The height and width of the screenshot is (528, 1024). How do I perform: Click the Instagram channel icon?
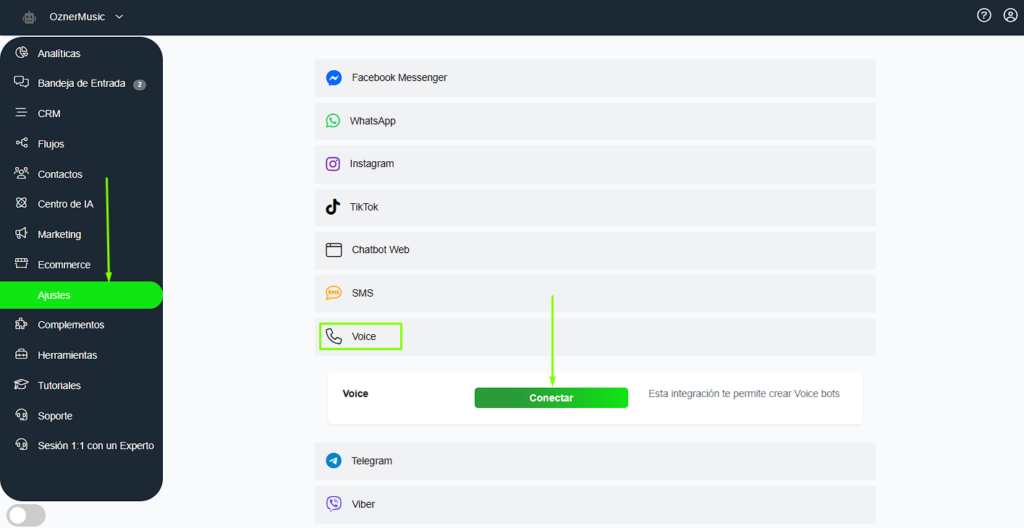click(x=333, y=164)
